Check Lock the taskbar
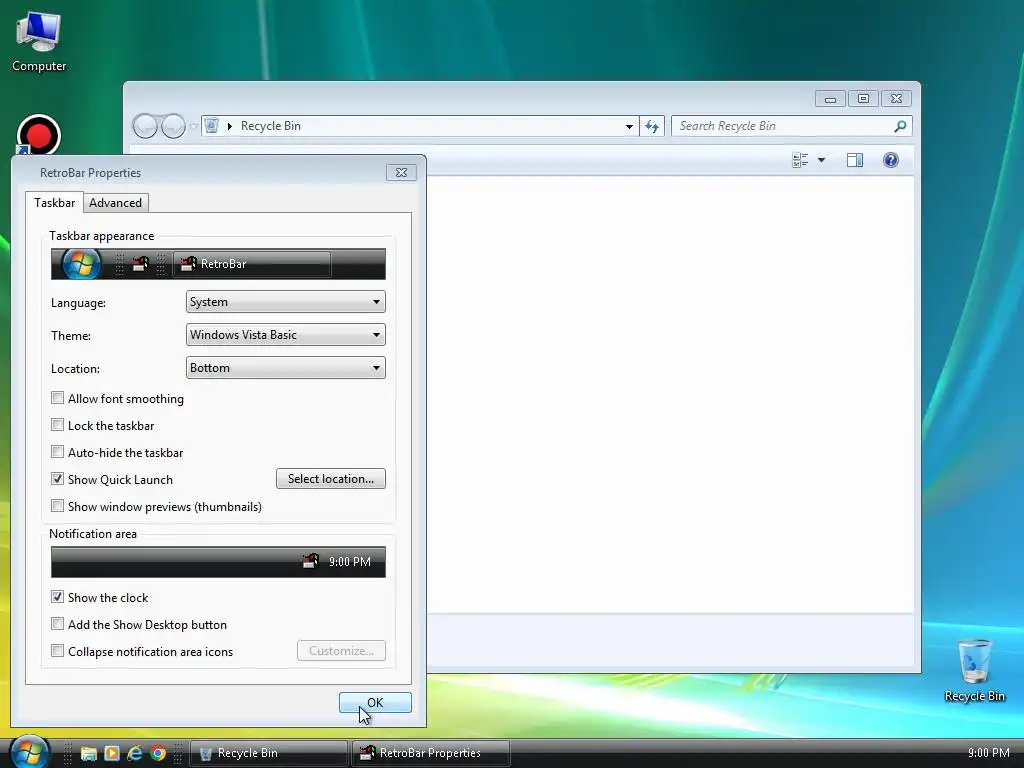The width and height of the screenshot is (1024, 768). (x=57, y=425)
